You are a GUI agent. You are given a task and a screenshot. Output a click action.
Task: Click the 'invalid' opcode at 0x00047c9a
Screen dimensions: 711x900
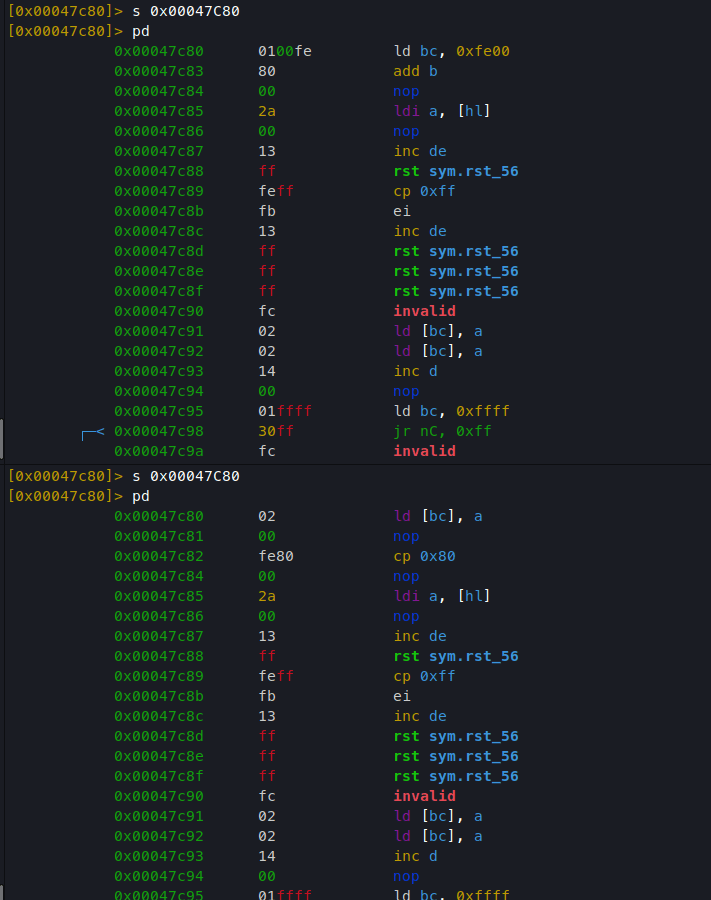[425, 451]
